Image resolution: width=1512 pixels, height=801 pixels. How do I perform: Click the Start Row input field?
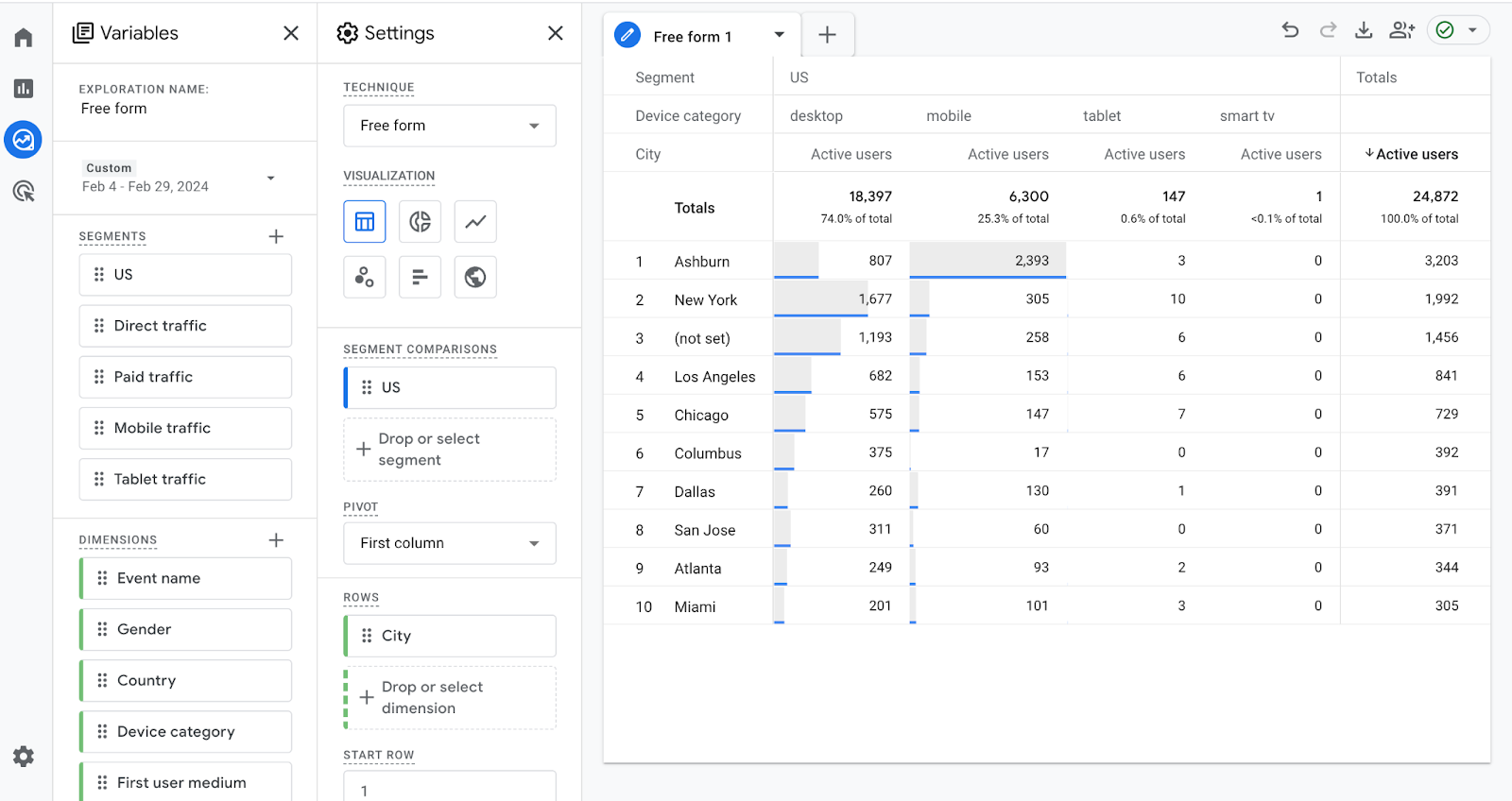tap(449, 789)
